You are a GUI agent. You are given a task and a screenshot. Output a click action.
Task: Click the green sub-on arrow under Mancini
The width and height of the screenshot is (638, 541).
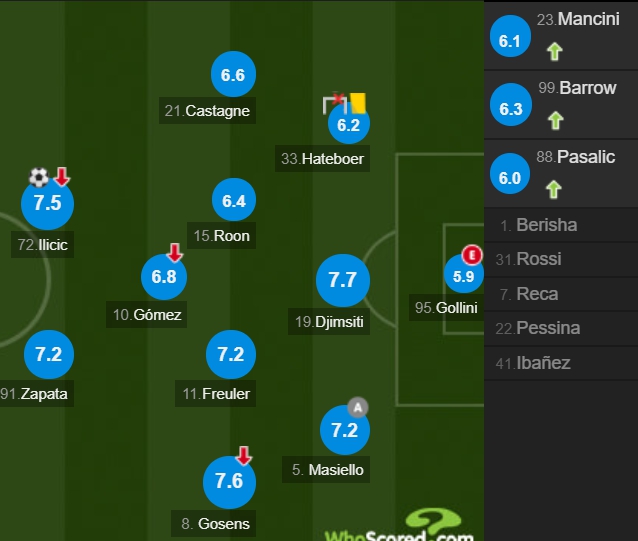[555, 52]
